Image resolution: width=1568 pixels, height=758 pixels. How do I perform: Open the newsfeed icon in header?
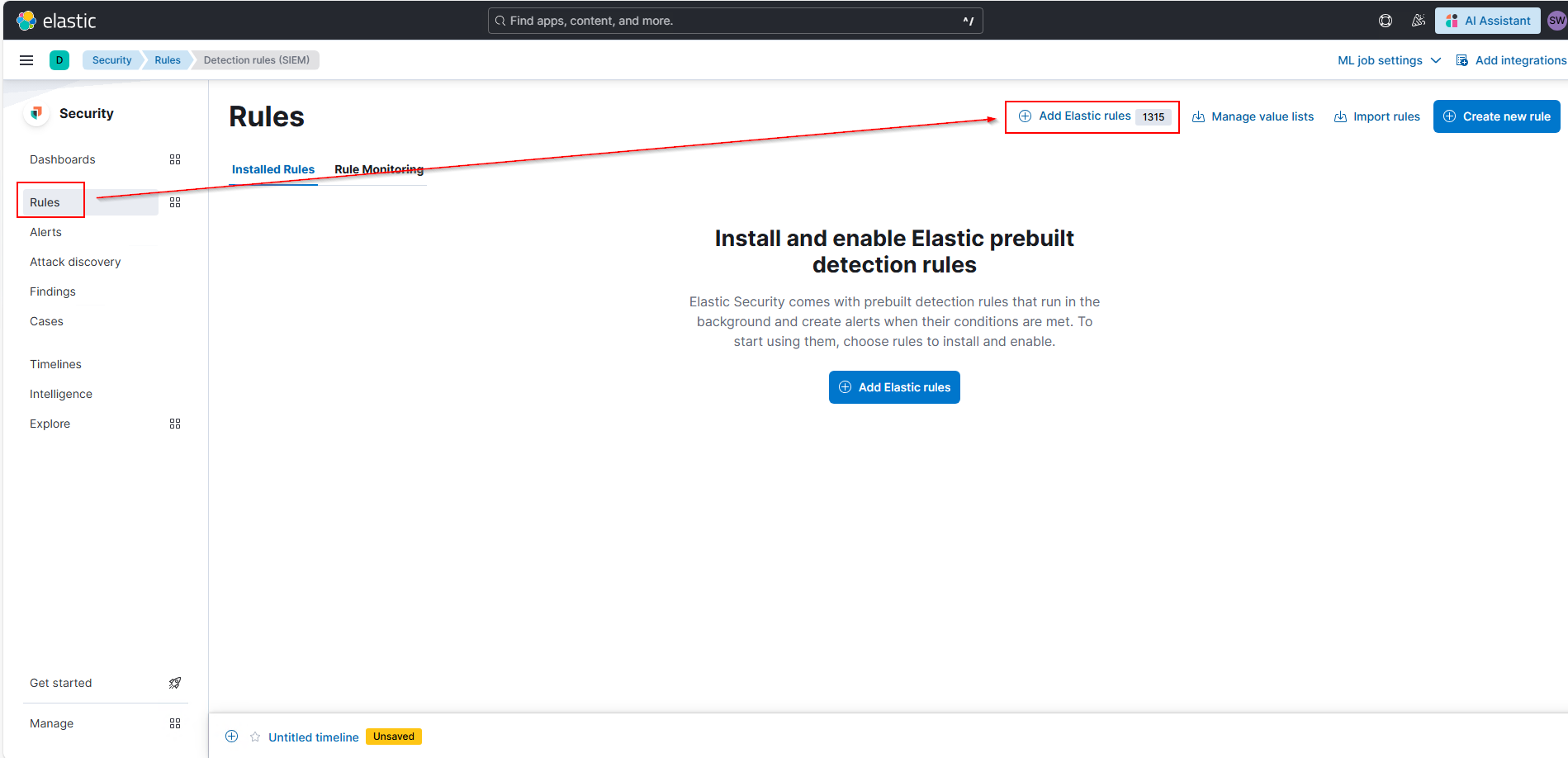pos(1419,21)
